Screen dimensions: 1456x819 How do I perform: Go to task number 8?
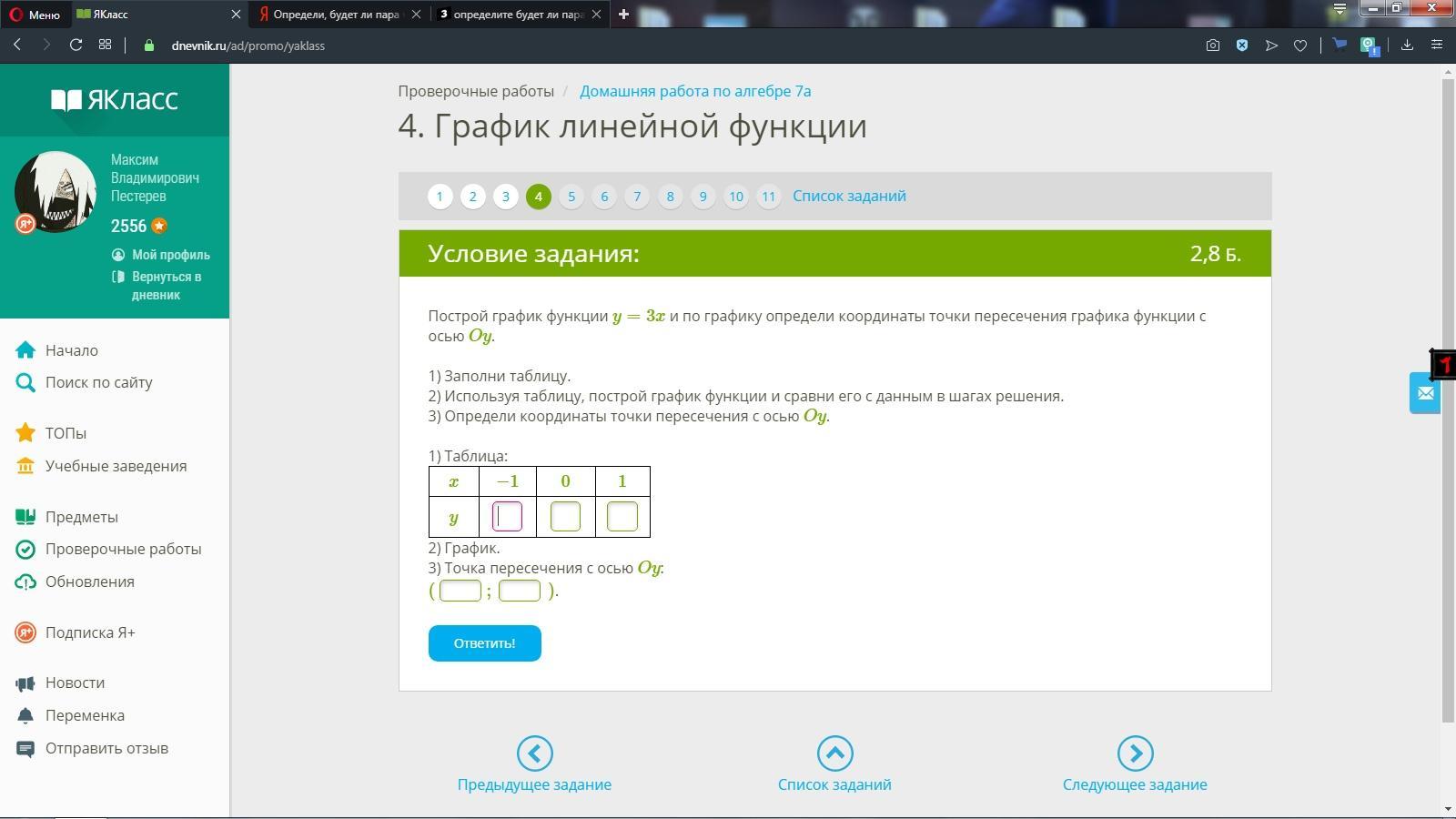tap(670, 196)
